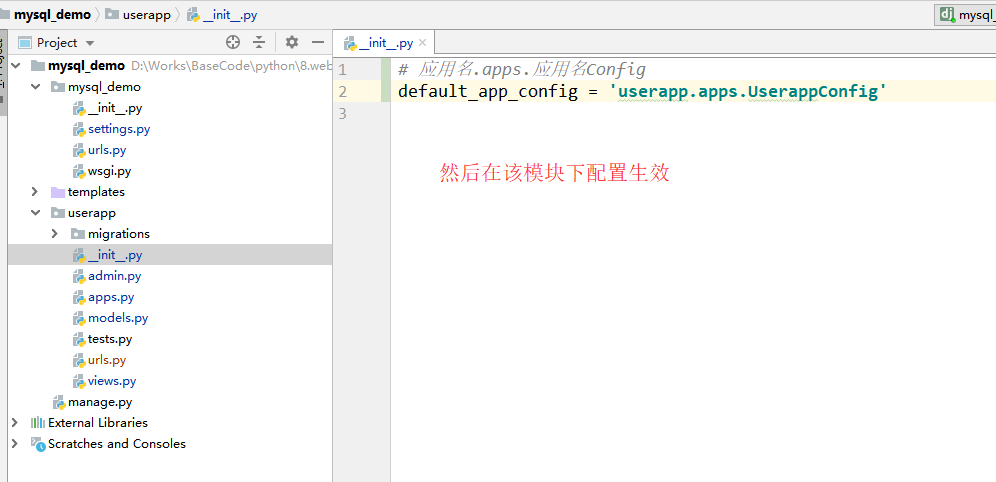Select admin.py in project tree

click(114, 276)
